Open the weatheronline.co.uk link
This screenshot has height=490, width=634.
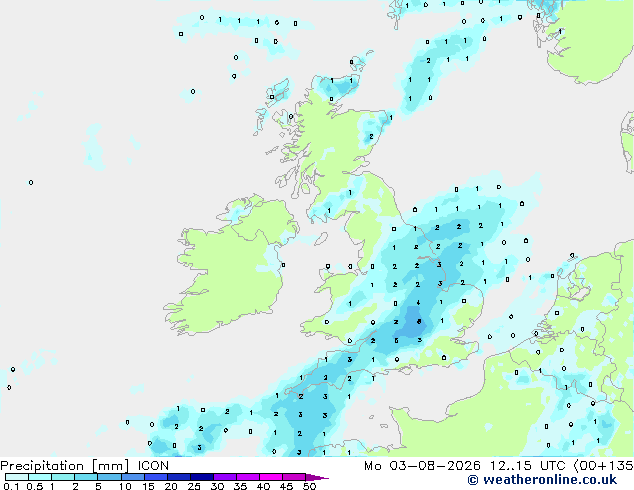[542, 480]
